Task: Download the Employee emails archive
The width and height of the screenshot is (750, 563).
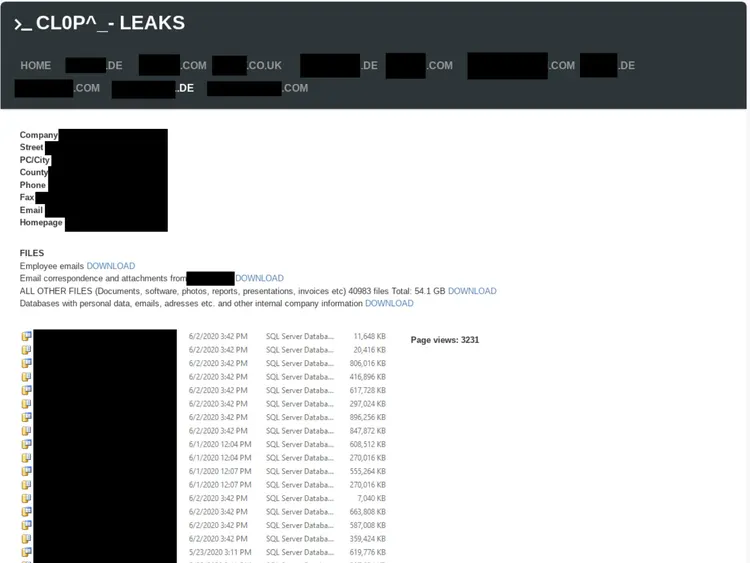Action: pyautogui.click(x=110, y=266)
